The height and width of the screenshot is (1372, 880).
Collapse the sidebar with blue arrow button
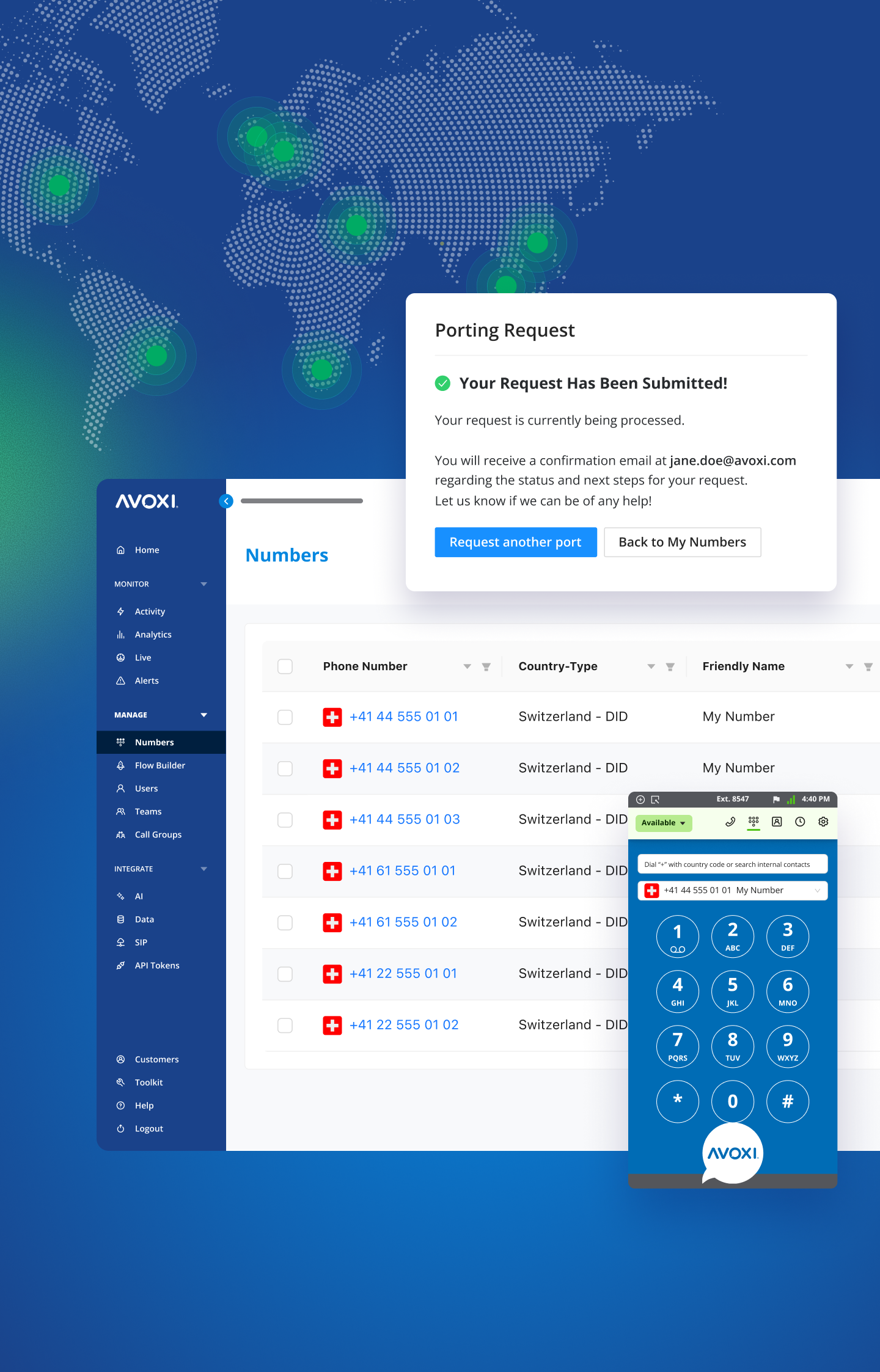(x=226, y=501)
